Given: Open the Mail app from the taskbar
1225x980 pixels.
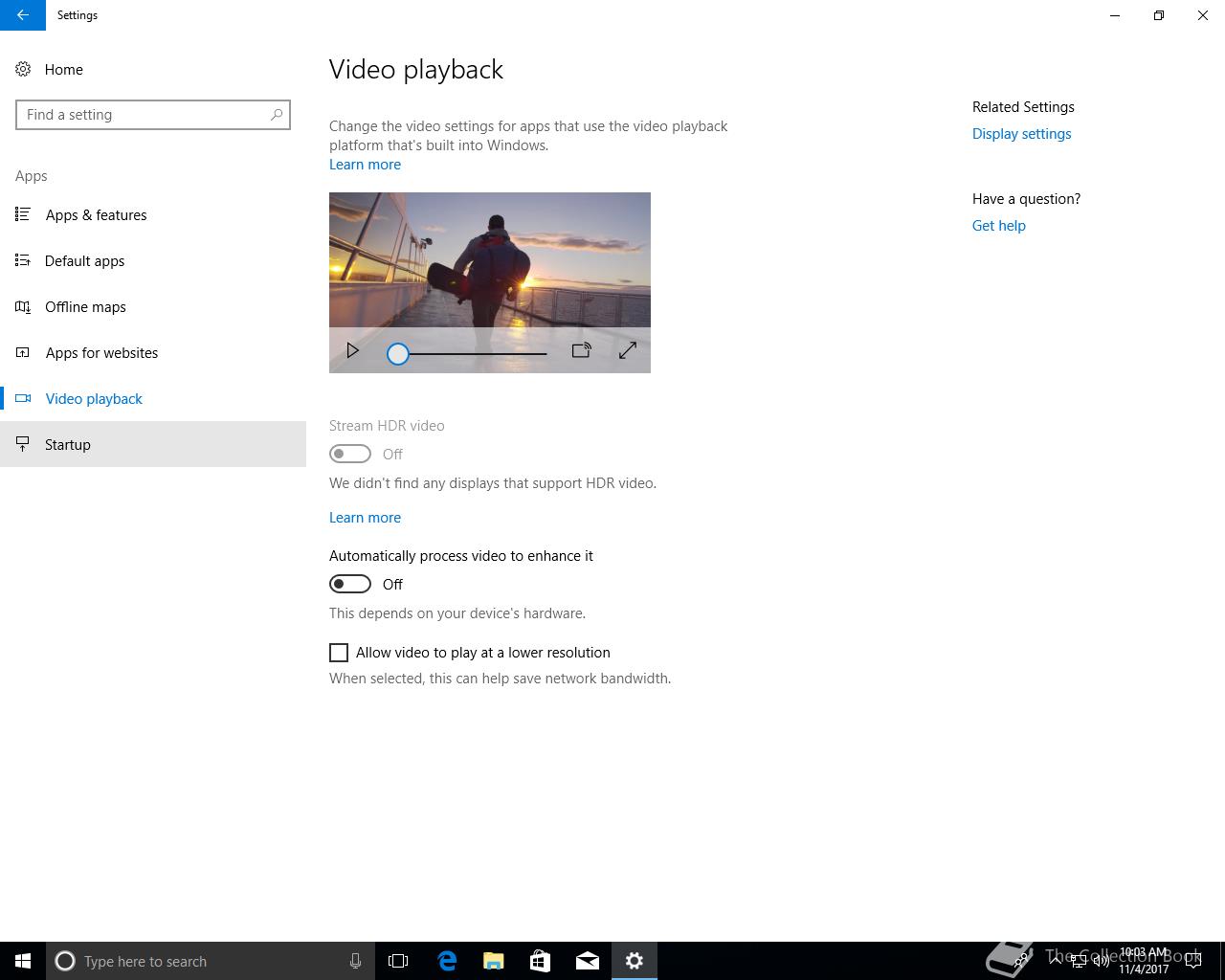Looking at the screenshot, I should click(588, 961).
